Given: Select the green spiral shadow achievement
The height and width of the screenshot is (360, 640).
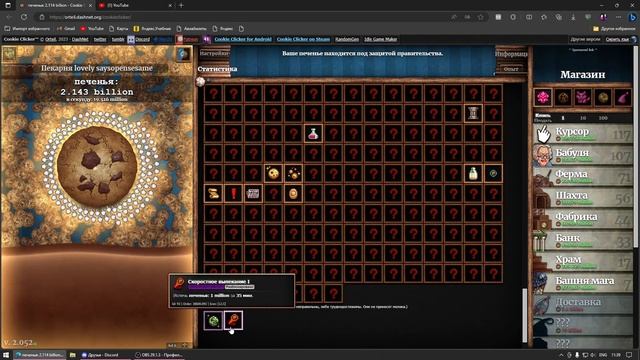Looking at the screenshot, I should click(x=213, y=320).
